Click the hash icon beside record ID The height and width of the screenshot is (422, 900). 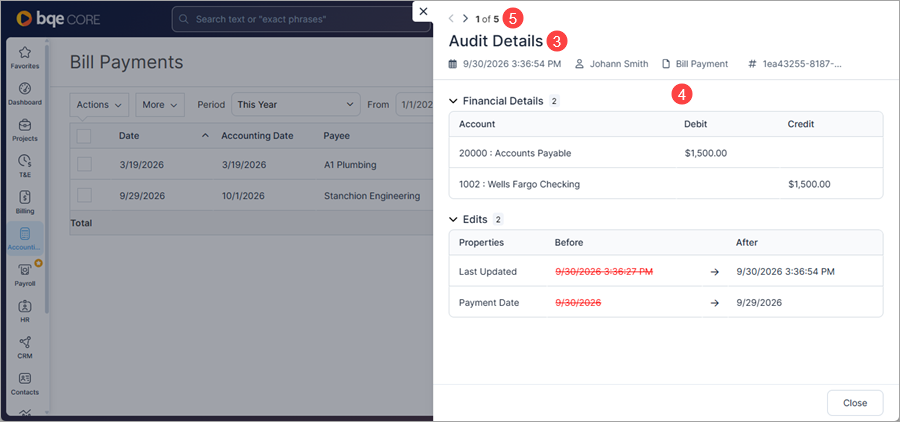(752, 64)
